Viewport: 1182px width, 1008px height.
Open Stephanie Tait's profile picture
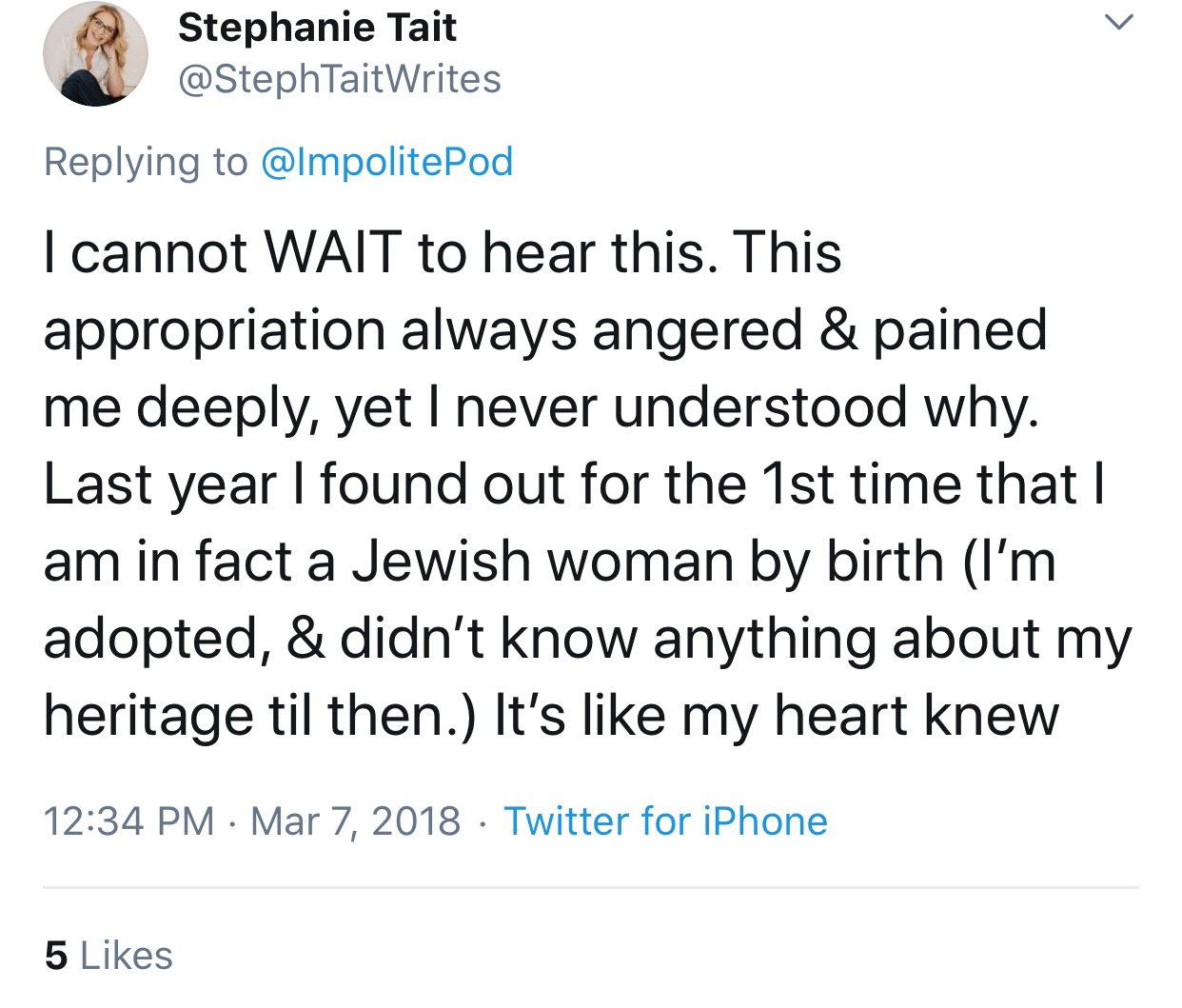click(x=95, y=52)
